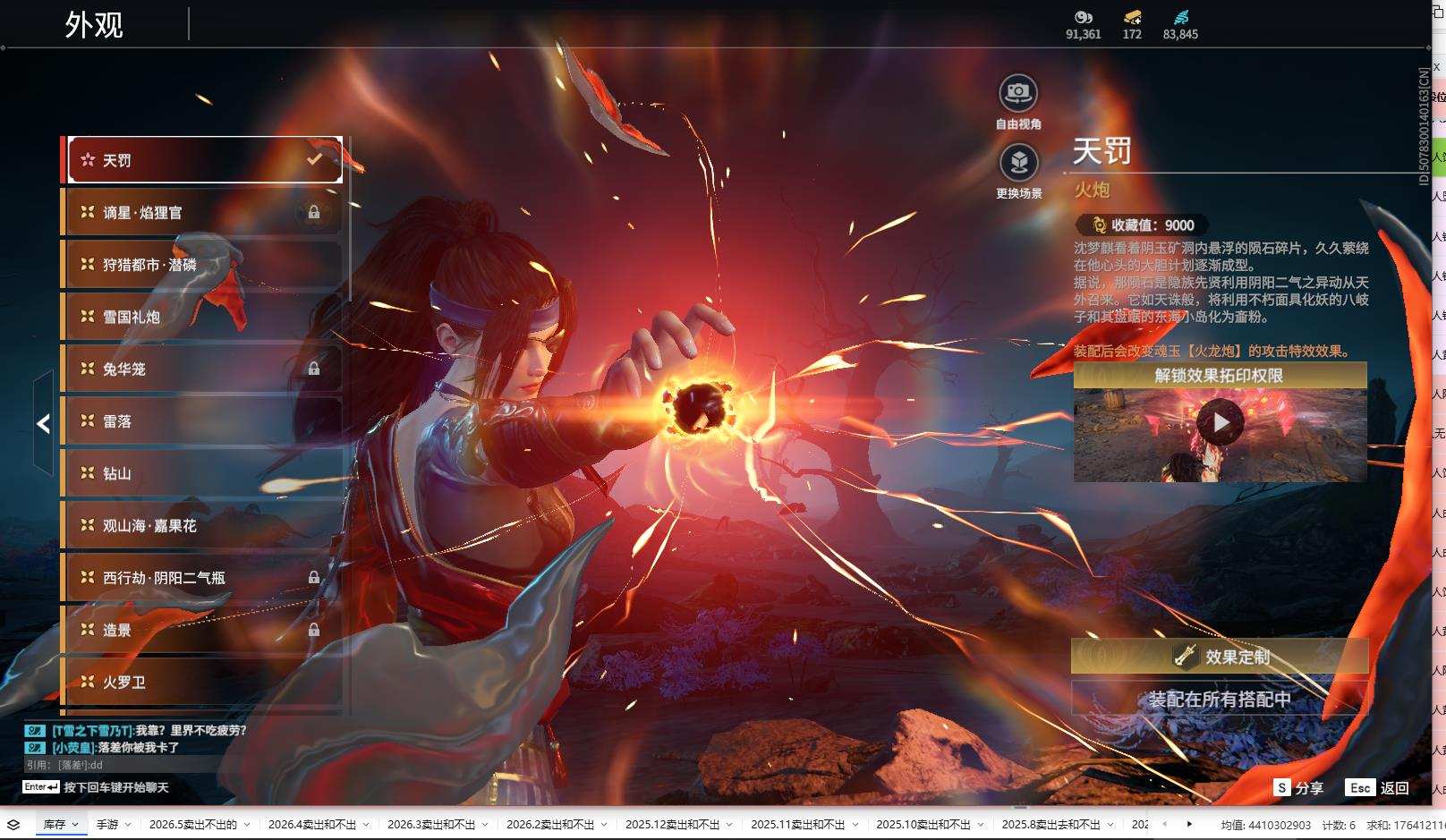This screenshot has width=1446, height=840.
Task: Switch to the 2026.4卖出和不出 sheet tab
Action: tap(312, 825)
